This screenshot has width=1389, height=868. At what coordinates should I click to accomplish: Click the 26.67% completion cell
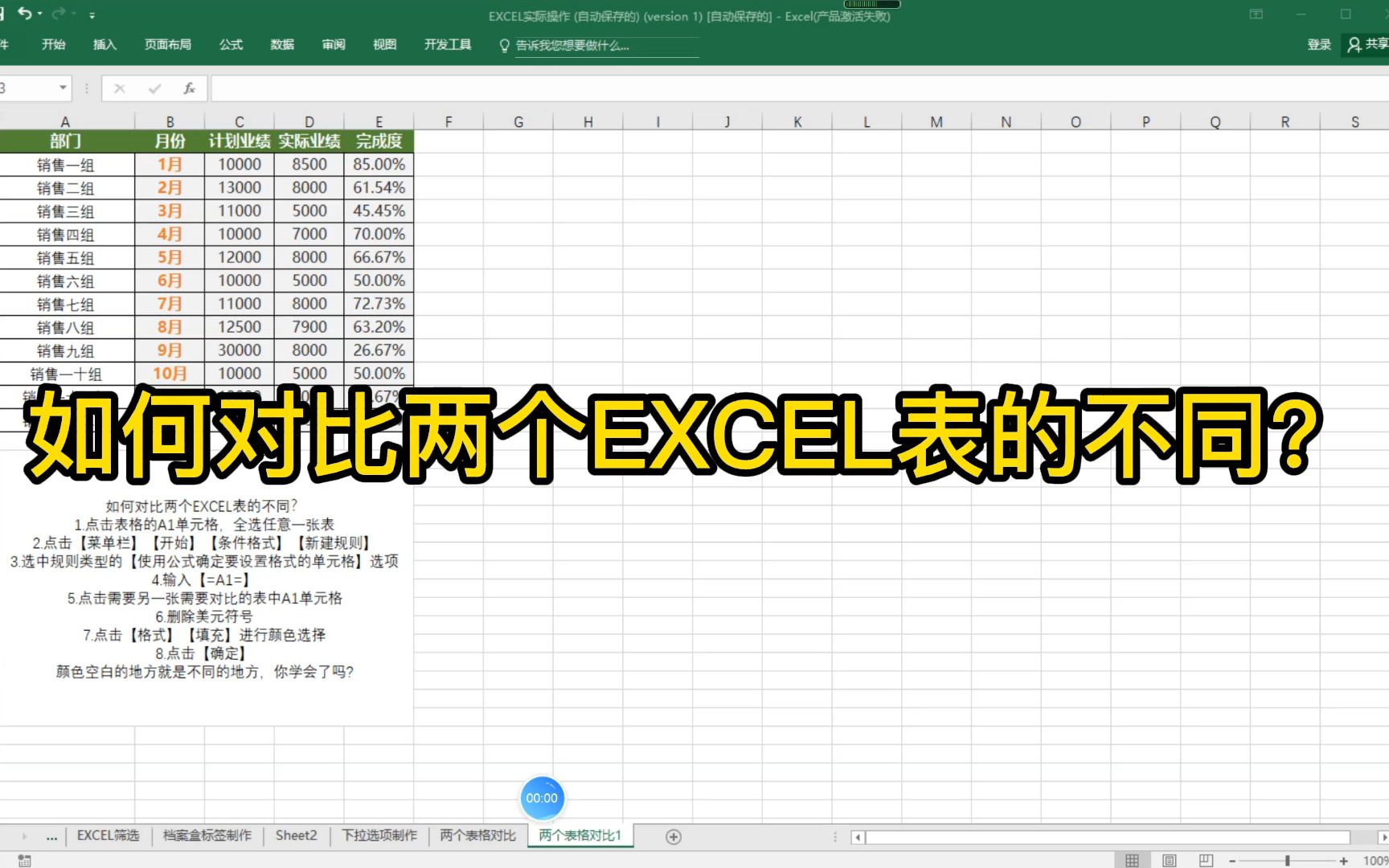click(x=379, y=350)
